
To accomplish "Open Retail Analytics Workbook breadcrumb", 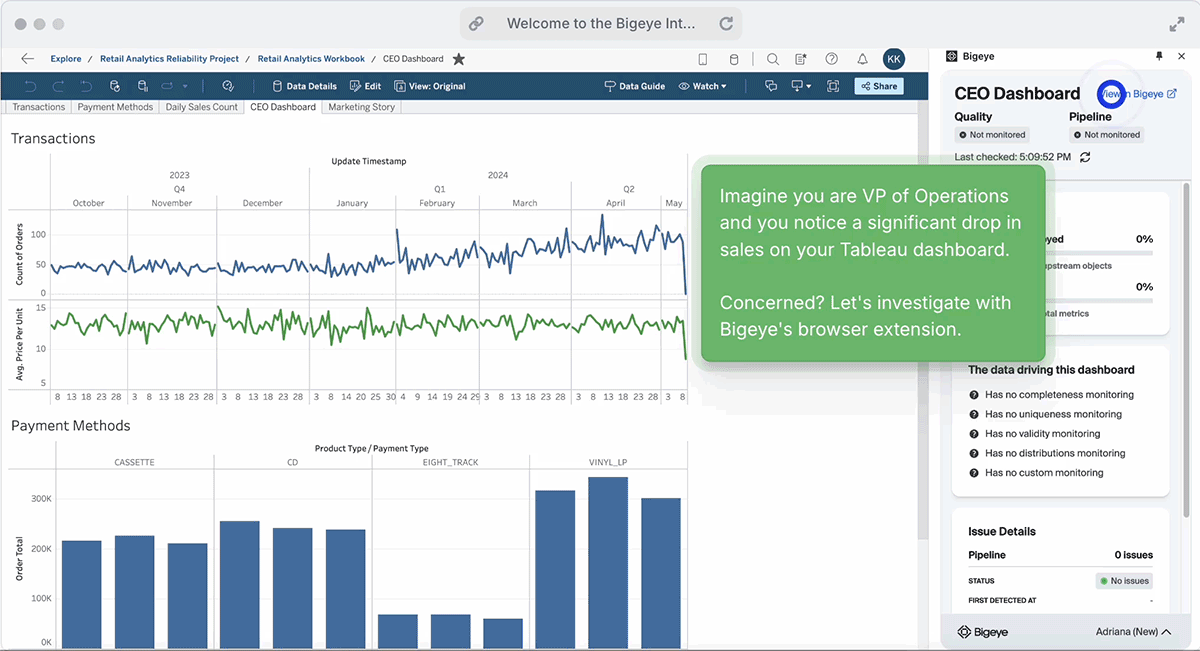I will click(311, 59).
